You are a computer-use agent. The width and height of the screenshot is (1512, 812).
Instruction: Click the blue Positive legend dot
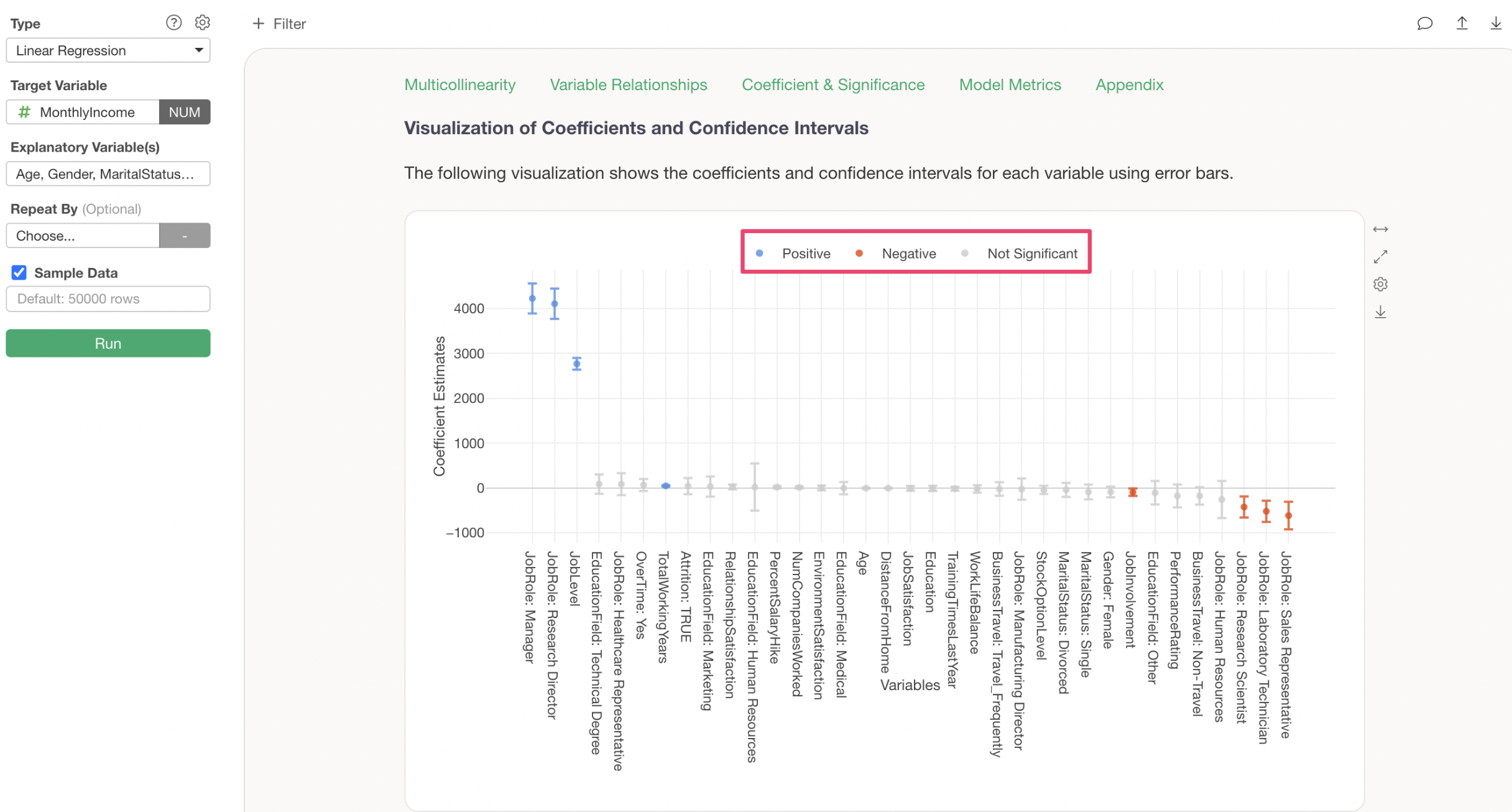[x=759, y=253]
